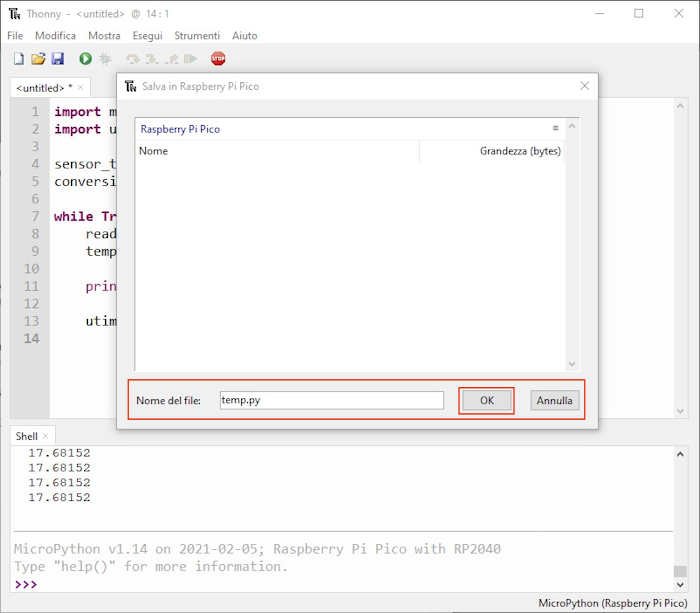Click the Debug bug icon

click(105, 59)
